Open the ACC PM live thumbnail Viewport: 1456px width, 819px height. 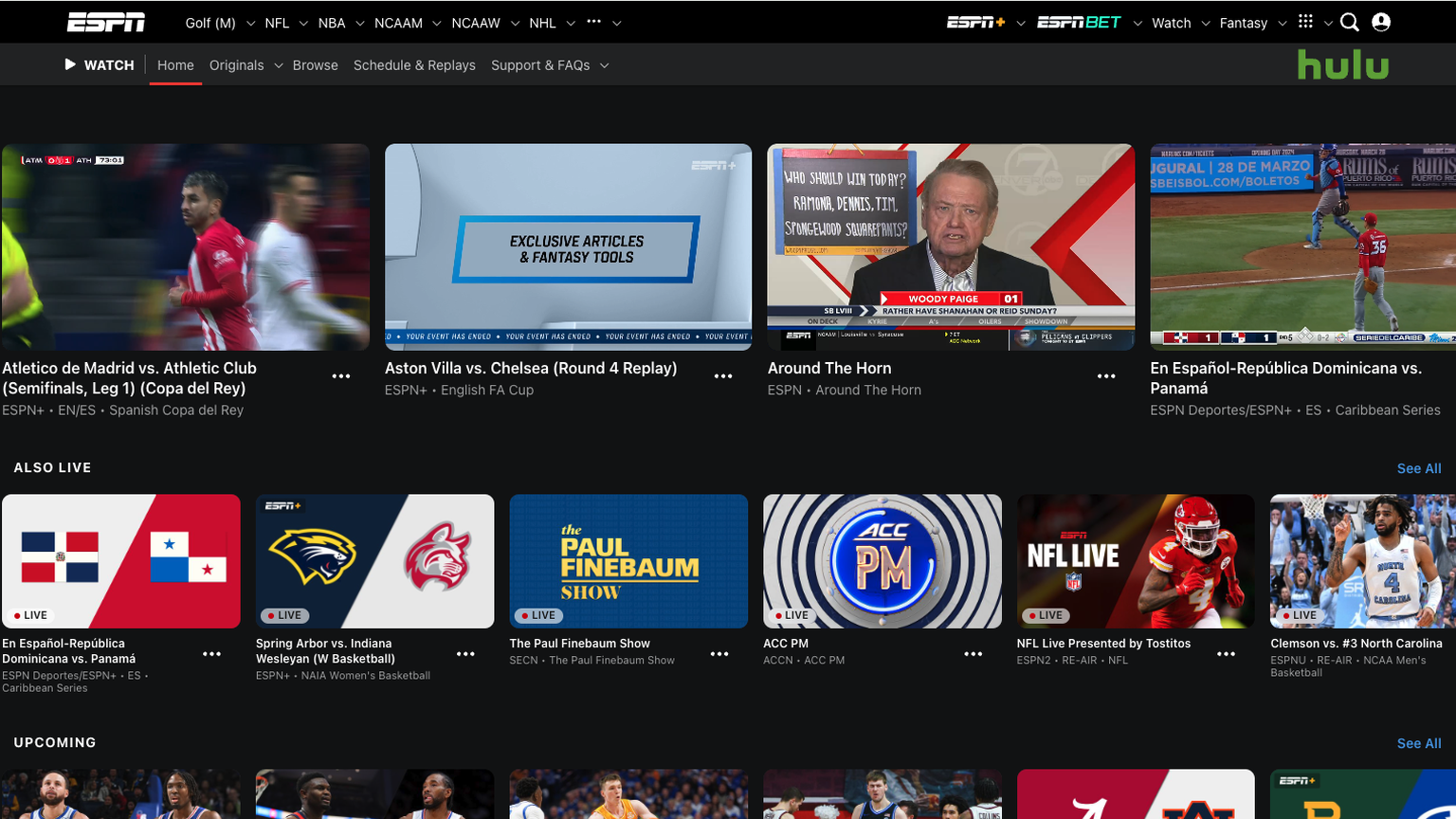883,561
